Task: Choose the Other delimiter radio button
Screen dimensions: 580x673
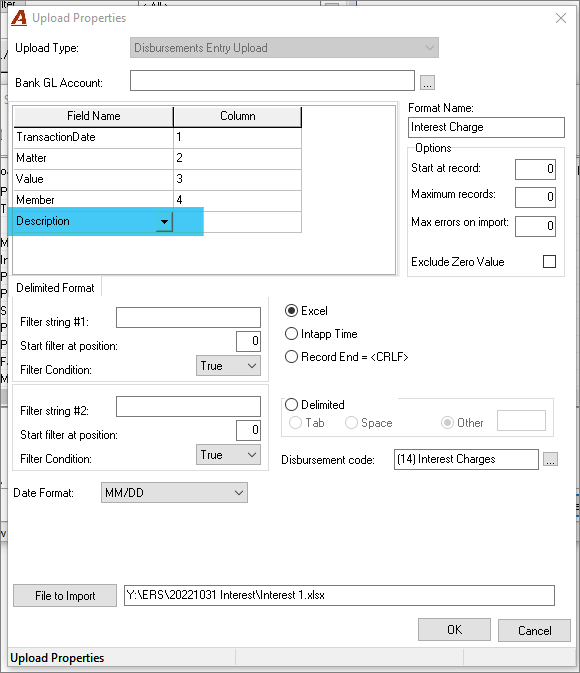Action: (447, 423)
